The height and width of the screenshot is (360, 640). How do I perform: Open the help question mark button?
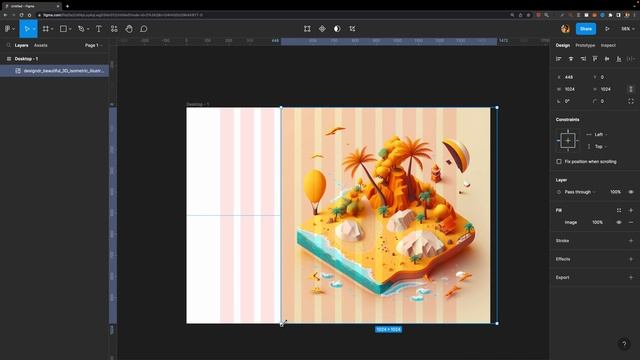click(x=624, y=344)
